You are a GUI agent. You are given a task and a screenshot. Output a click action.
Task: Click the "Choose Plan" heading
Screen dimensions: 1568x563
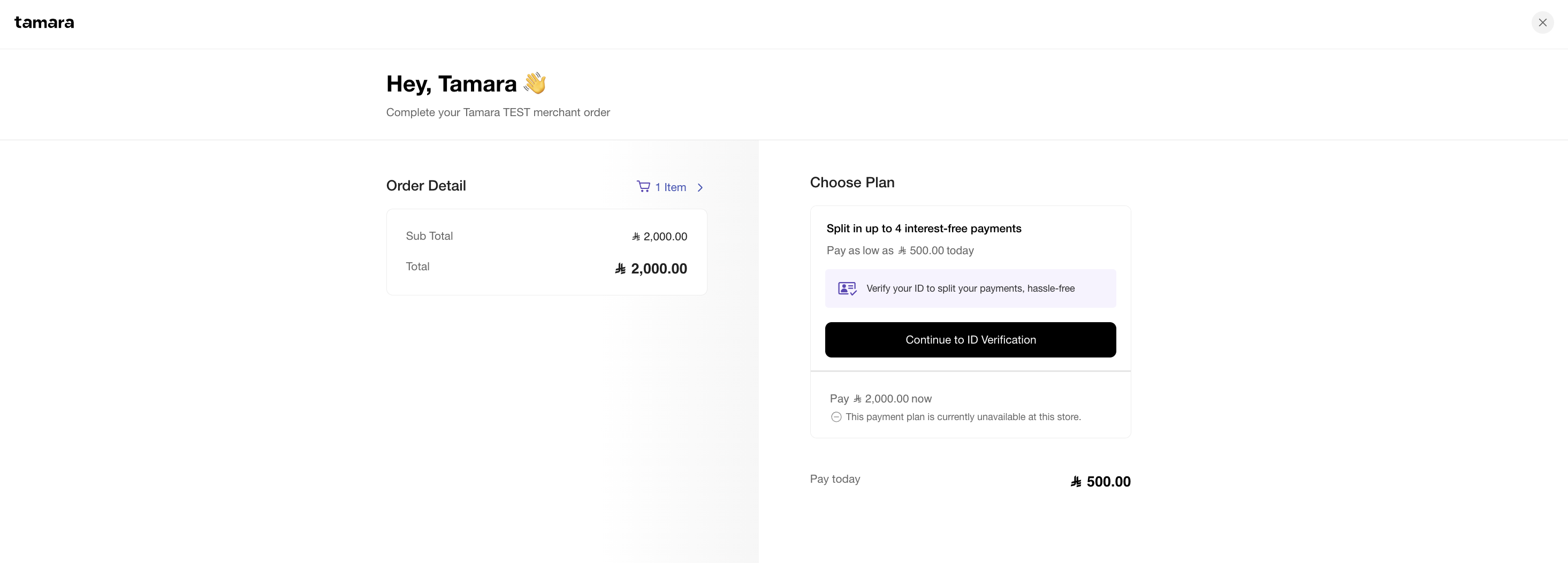pos(851,182)
